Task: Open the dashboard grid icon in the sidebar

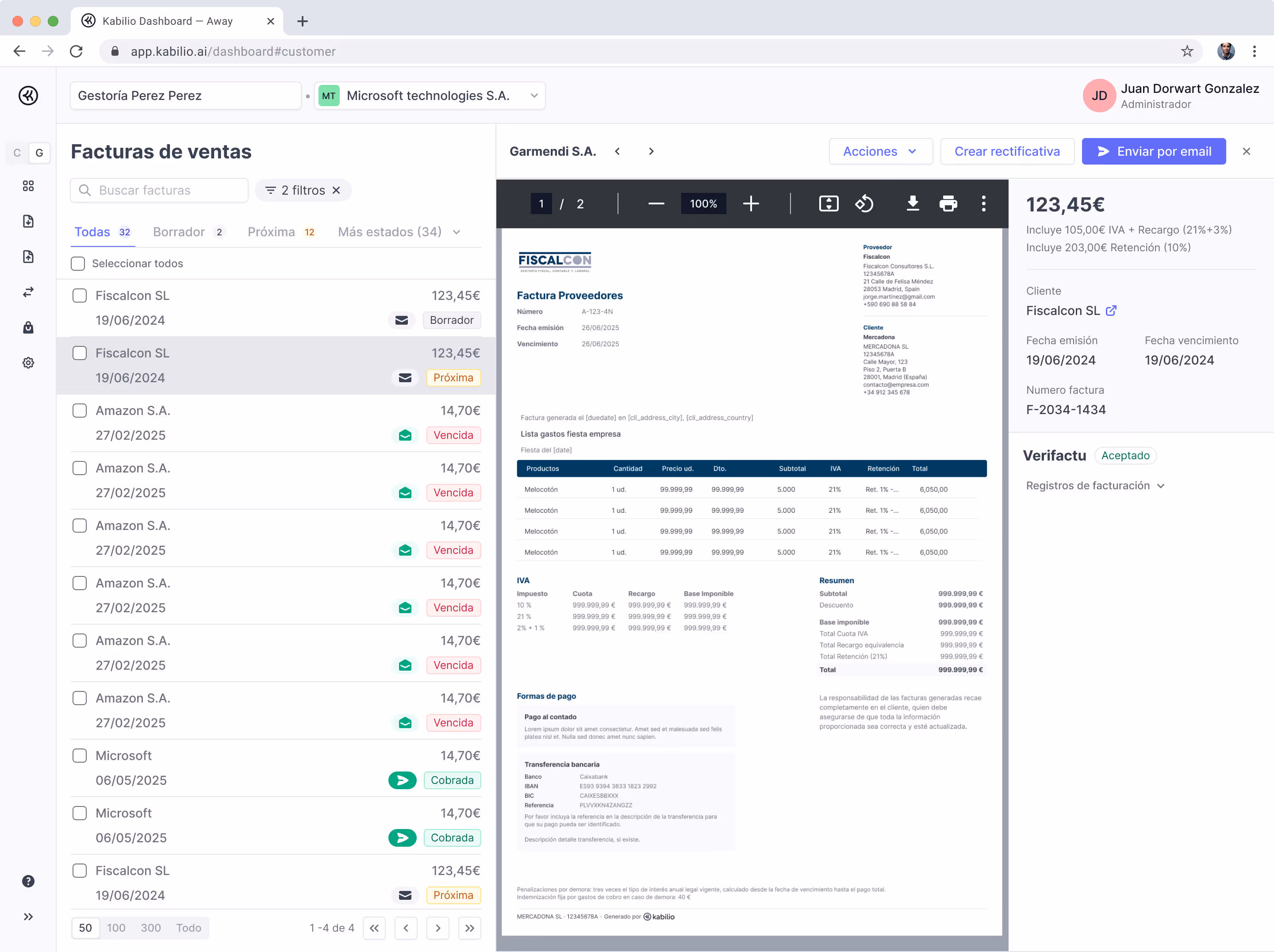Action: pyautogui.click(x=28, y=185)
